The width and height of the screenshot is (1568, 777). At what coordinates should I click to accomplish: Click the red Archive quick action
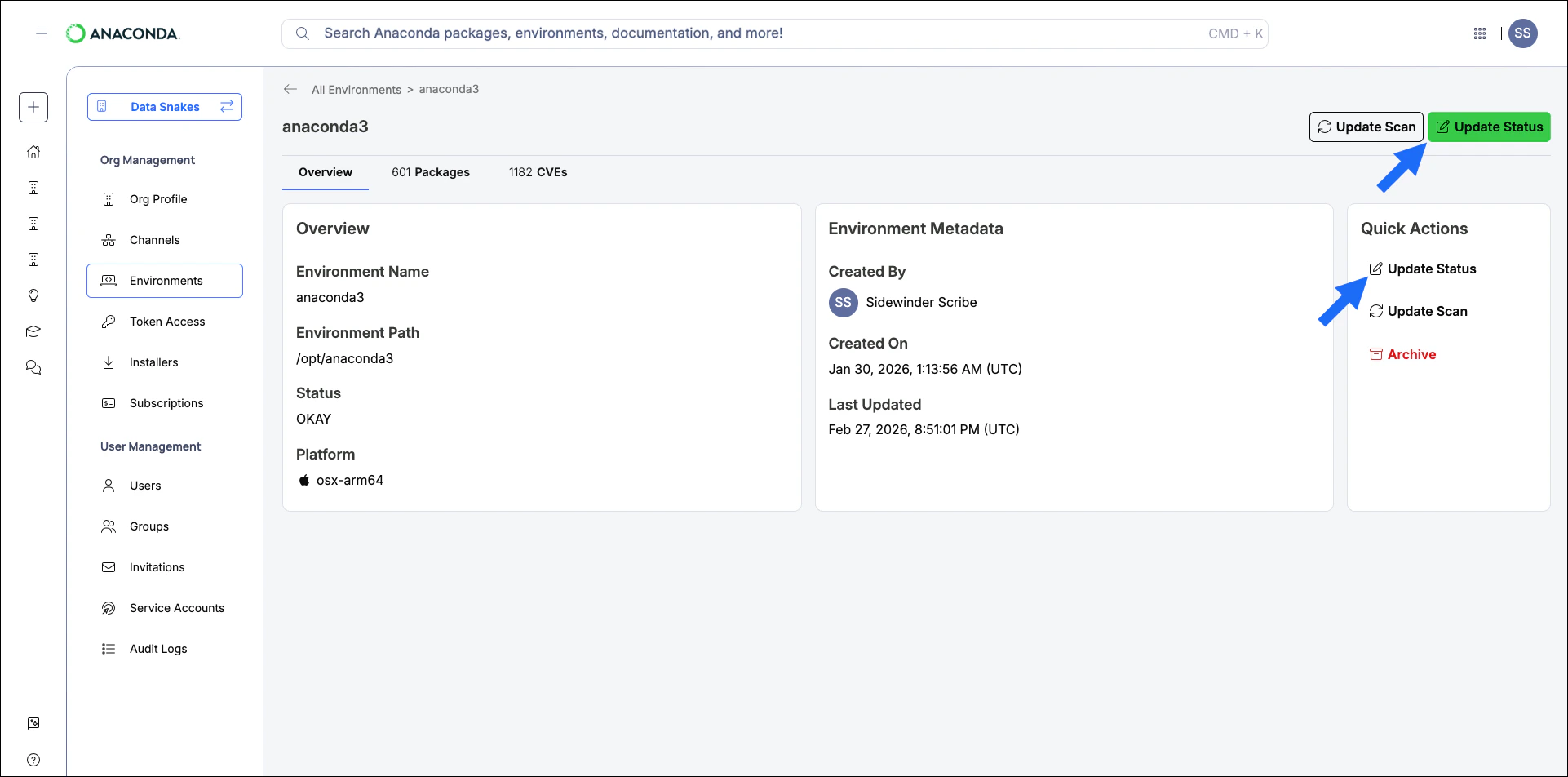coord(1403,354)
